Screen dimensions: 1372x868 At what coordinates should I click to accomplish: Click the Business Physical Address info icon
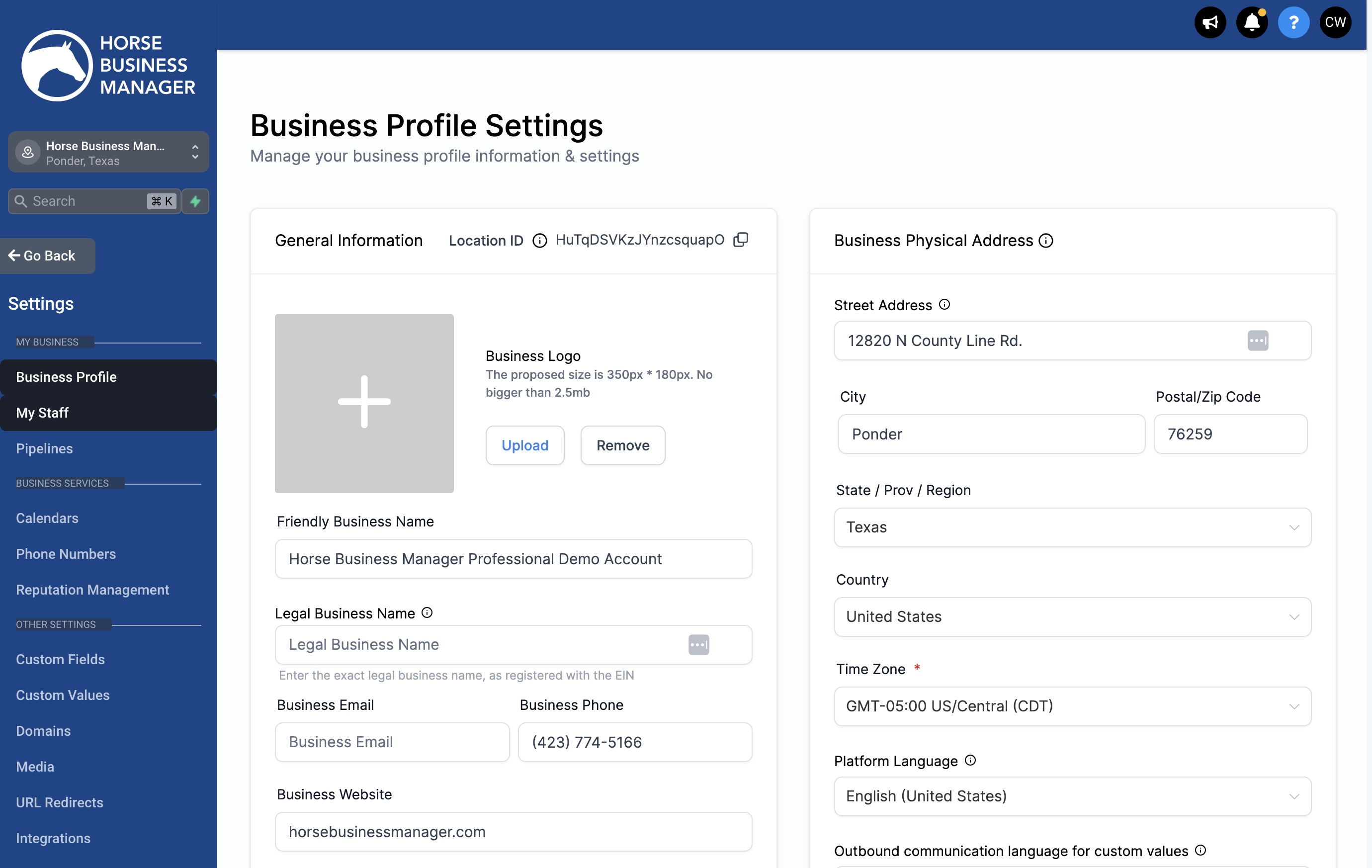(x=1046, y=241)
